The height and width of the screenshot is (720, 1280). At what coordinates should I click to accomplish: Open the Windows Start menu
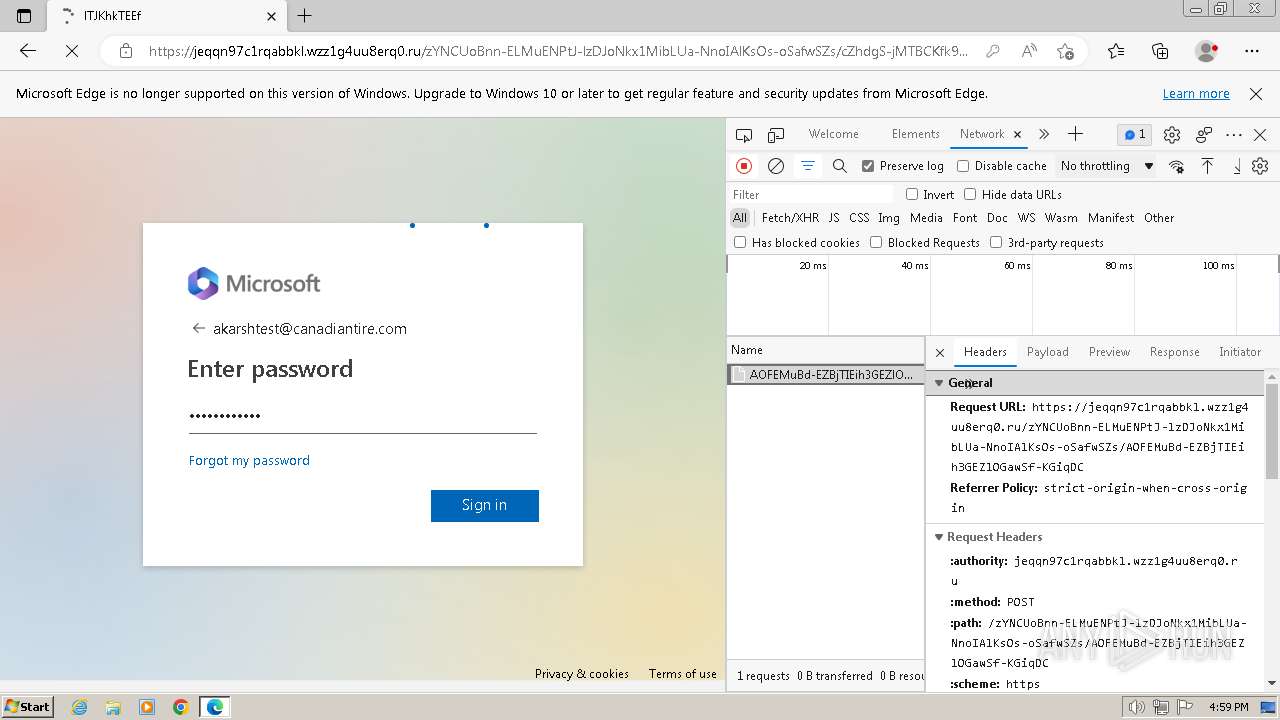28,706
